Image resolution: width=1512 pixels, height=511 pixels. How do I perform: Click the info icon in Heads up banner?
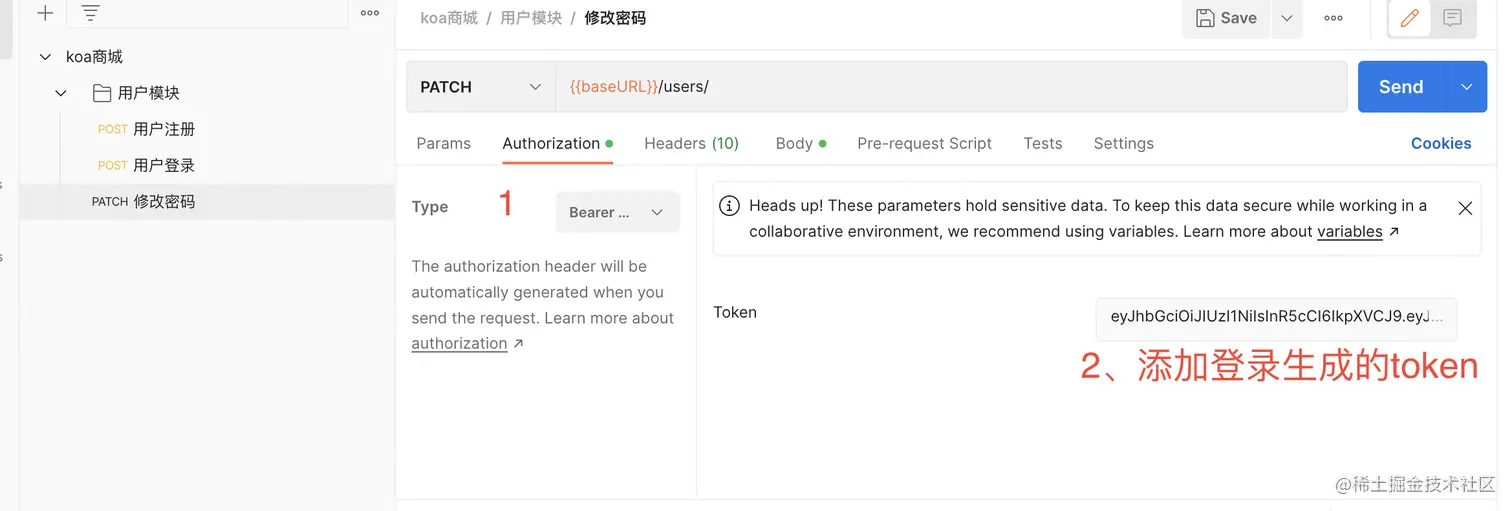pos(730,206)
